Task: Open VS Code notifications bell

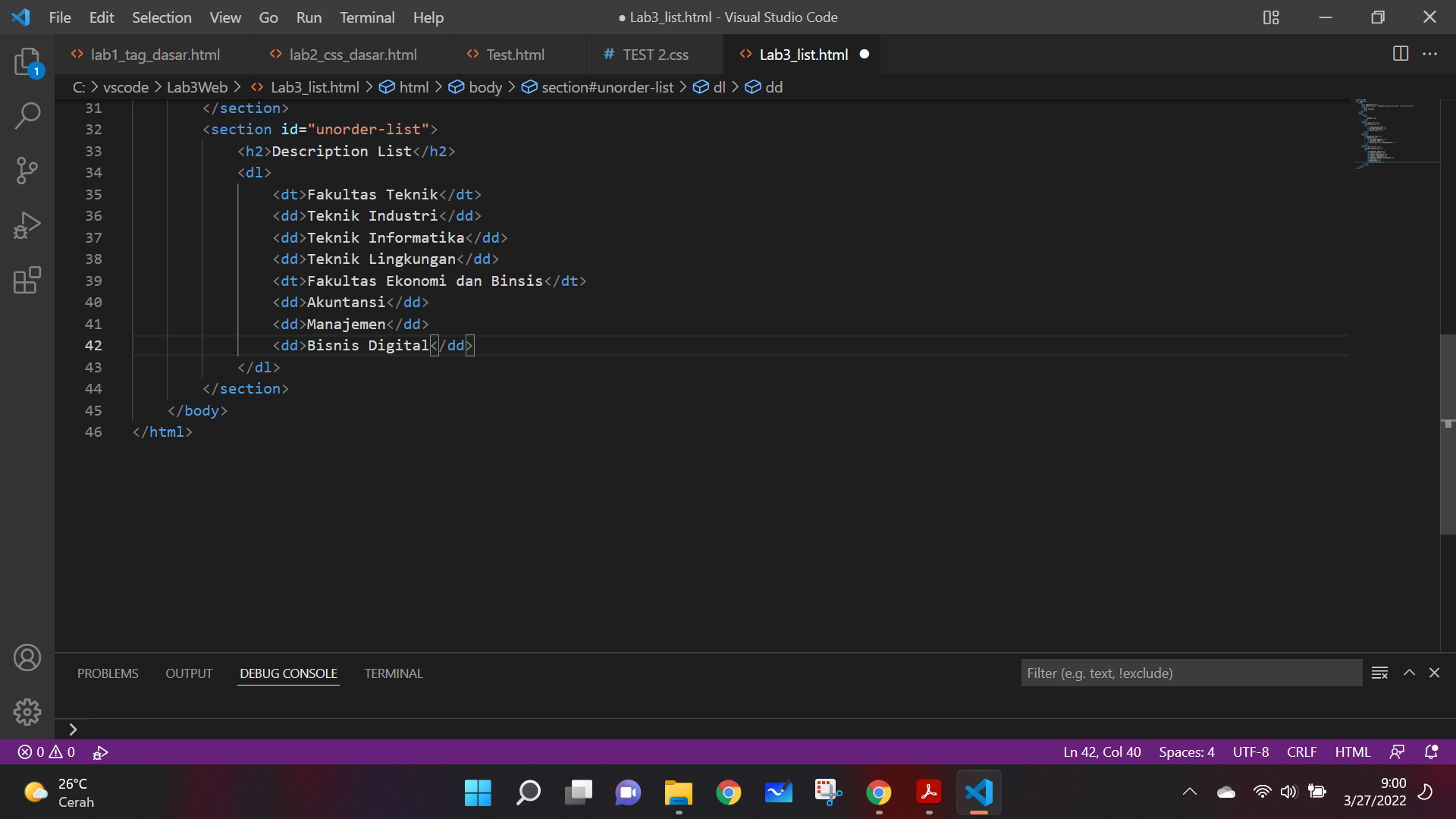Action: [x=1432, y=752]
